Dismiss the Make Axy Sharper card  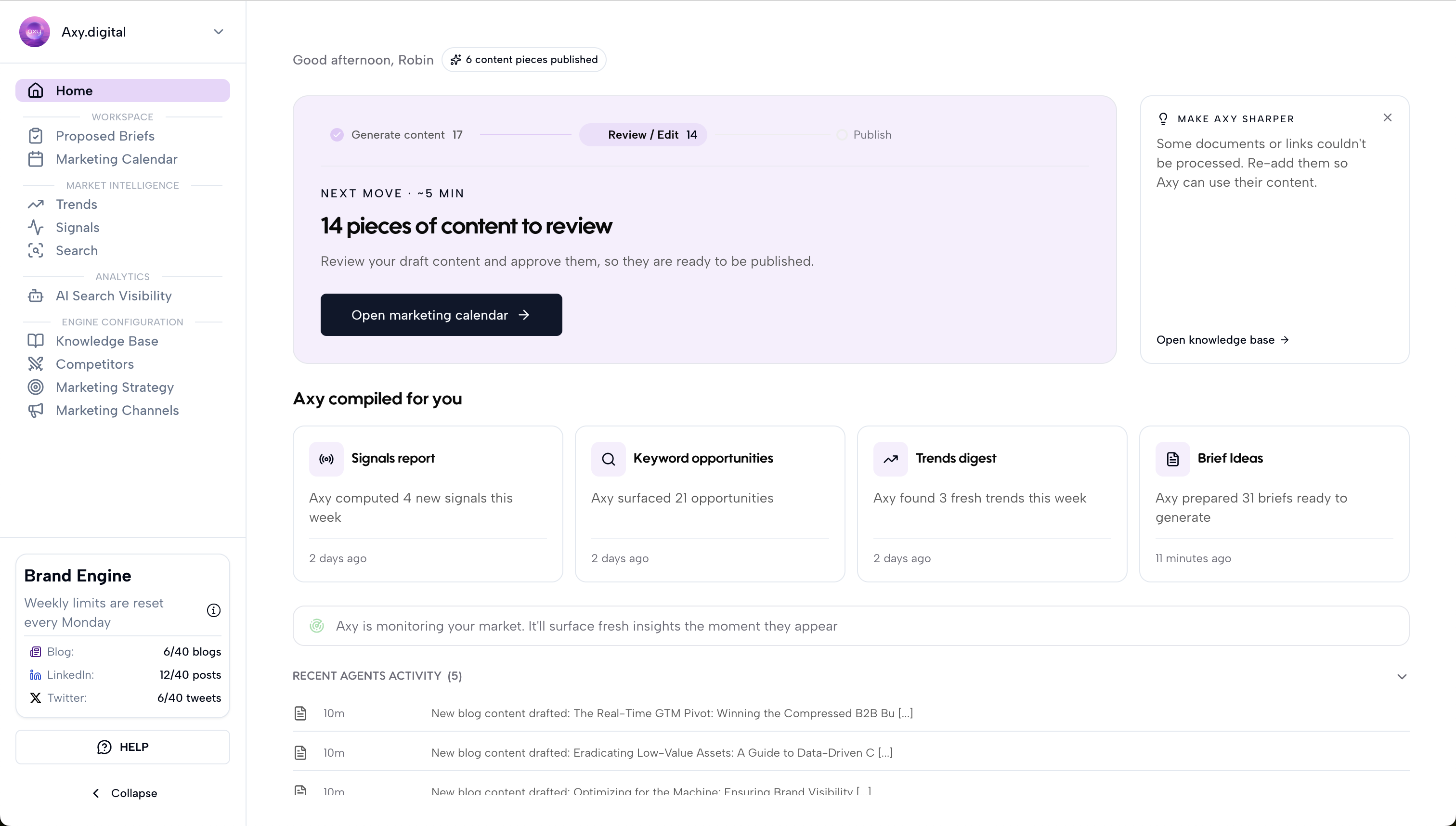tap(1387, 117)
